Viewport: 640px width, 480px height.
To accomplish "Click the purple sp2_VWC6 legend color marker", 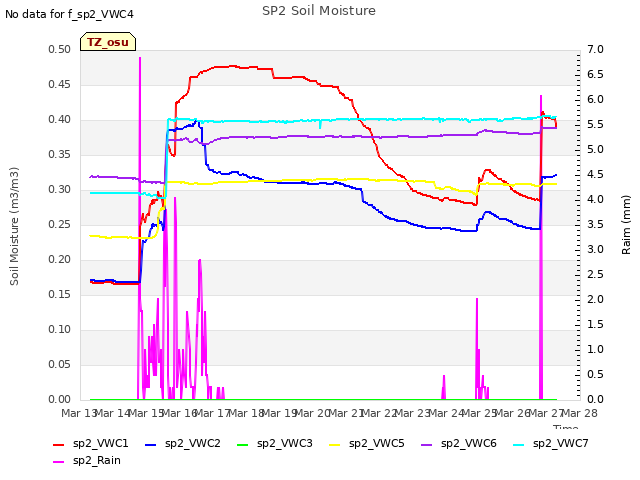I will (427, 444).
